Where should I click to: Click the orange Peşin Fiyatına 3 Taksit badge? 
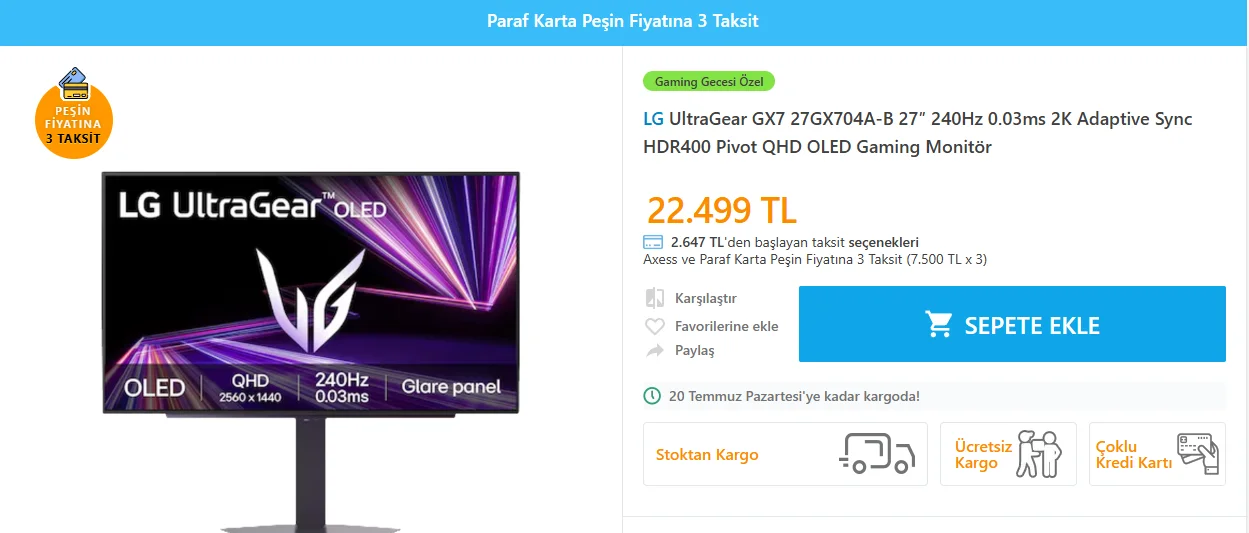(x=74, y=113)
